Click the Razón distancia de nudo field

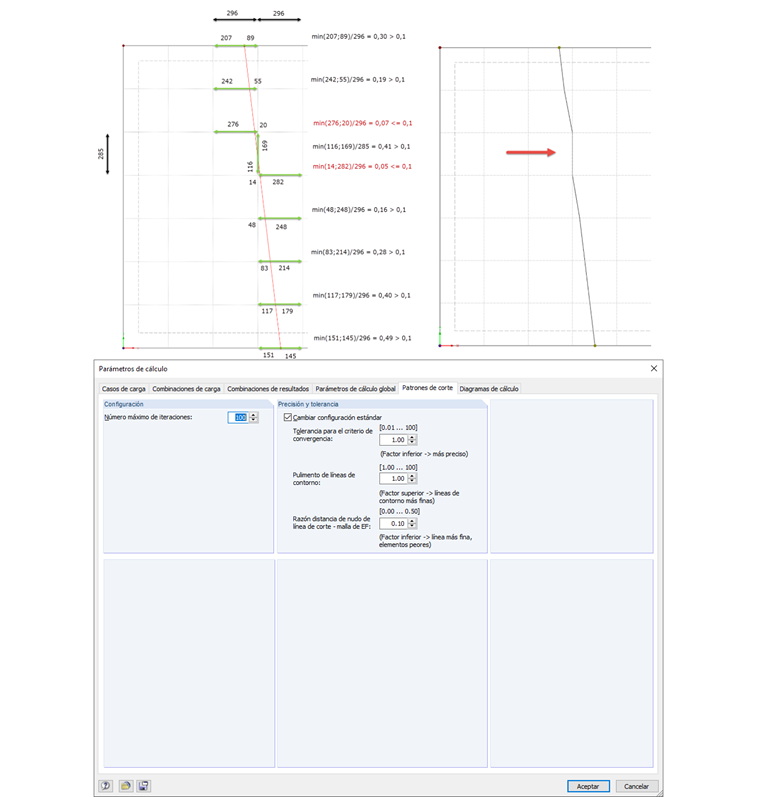pos(393,524)
